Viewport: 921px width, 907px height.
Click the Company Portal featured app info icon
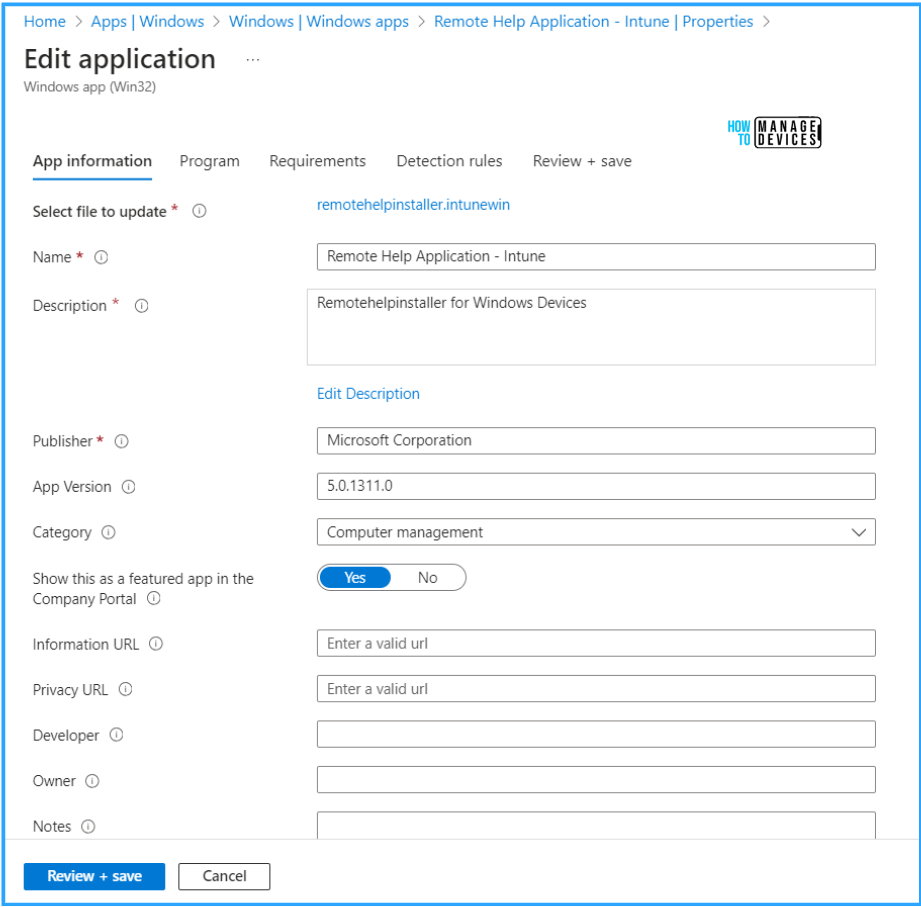(x=154, y=599)
